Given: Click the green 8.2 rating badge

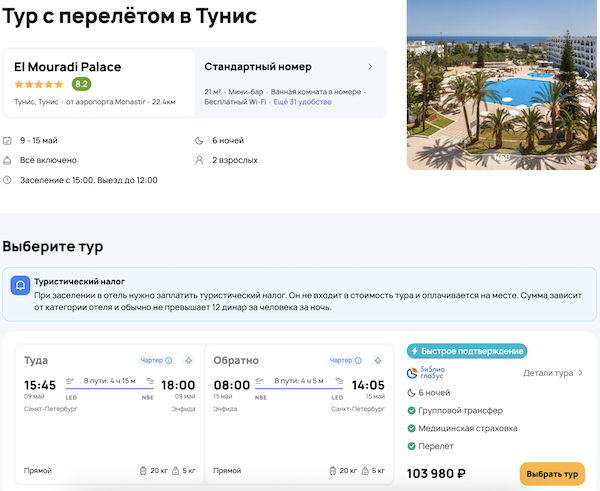Looking at the screenshot, I should coord(81,84).
